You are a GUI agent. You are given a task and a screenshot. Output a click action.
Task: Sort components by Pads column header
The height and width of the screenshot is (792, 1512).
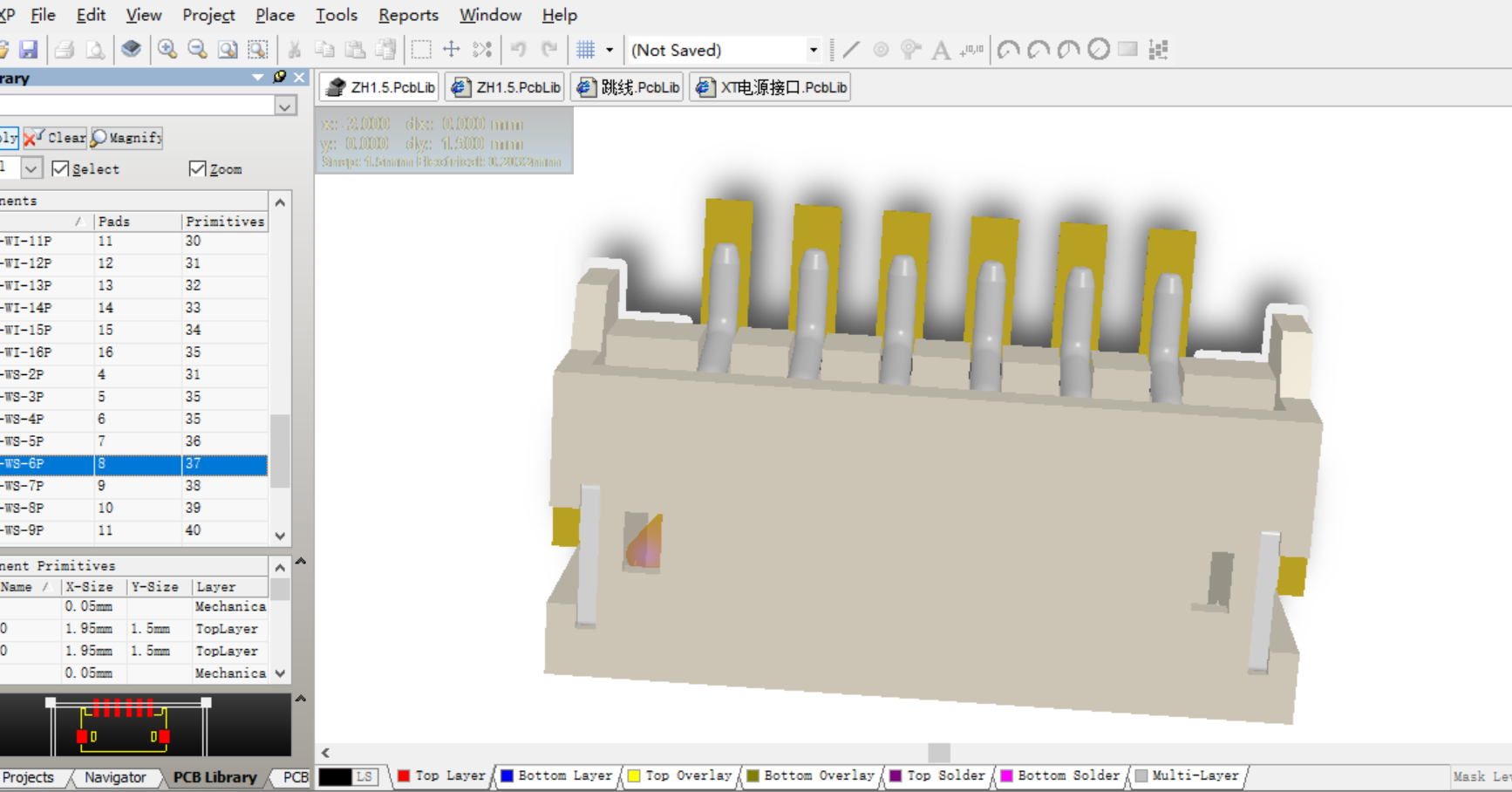(138, 222)
